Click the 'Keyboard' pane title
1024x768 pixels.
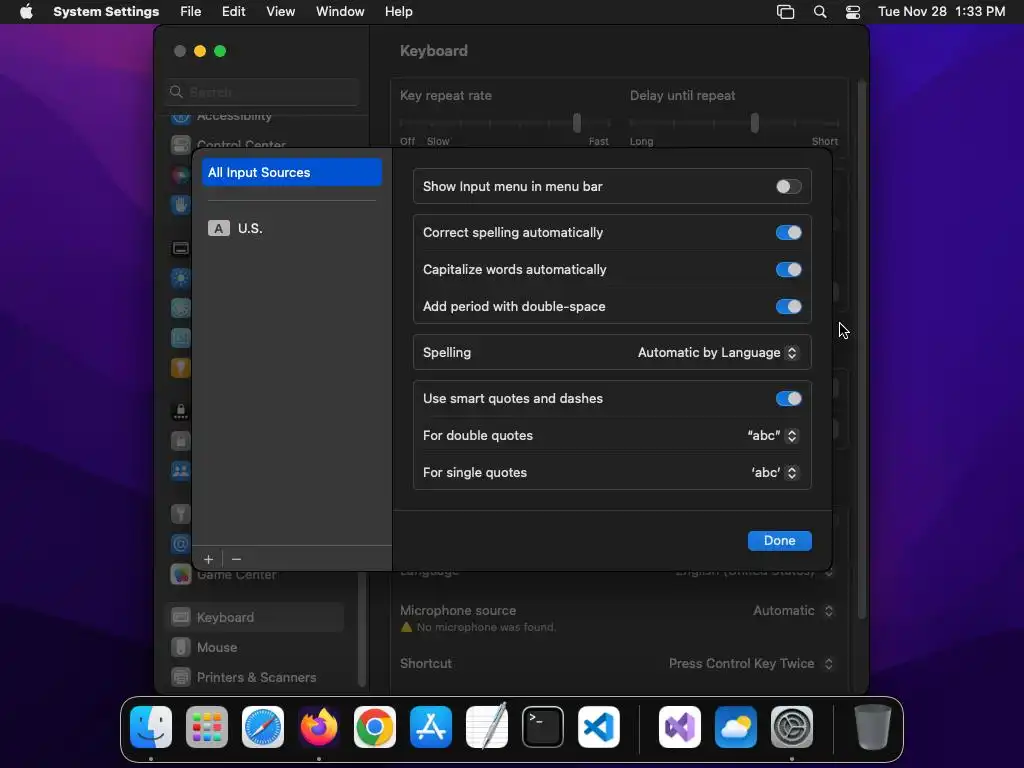pos(434,51)
